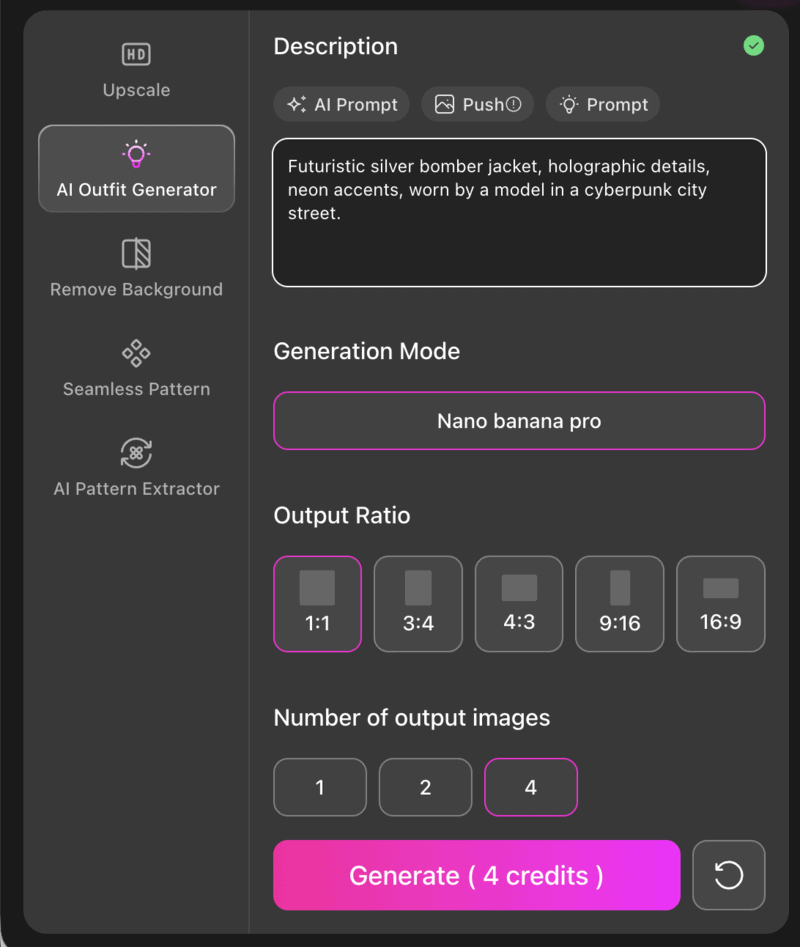This screenshot has height=947, width=800.
Task: Select the 3:4 output ratio
Action: tap(418, 604)
